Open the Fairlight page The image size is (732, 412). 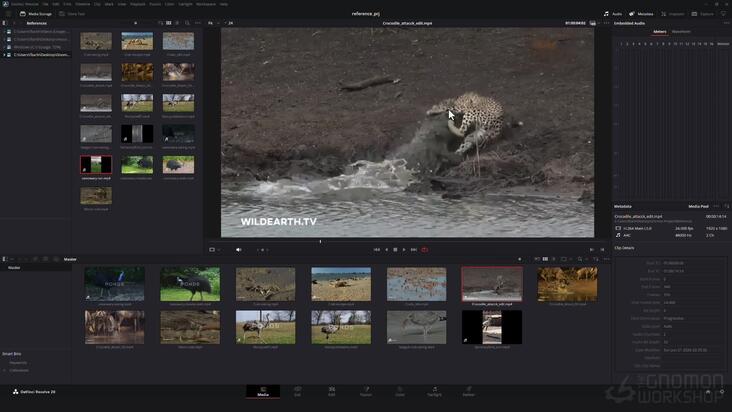click(x=434, y=391)
